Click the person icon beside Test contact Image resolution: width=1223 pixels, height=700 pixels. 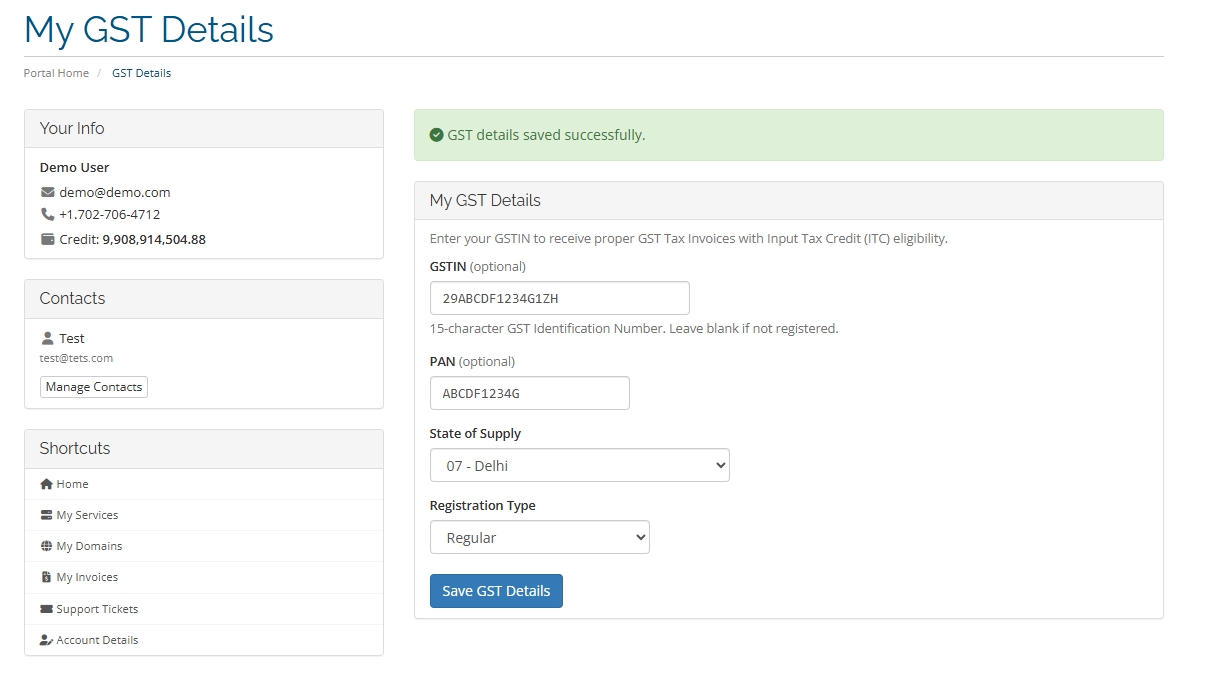(47, 338)
